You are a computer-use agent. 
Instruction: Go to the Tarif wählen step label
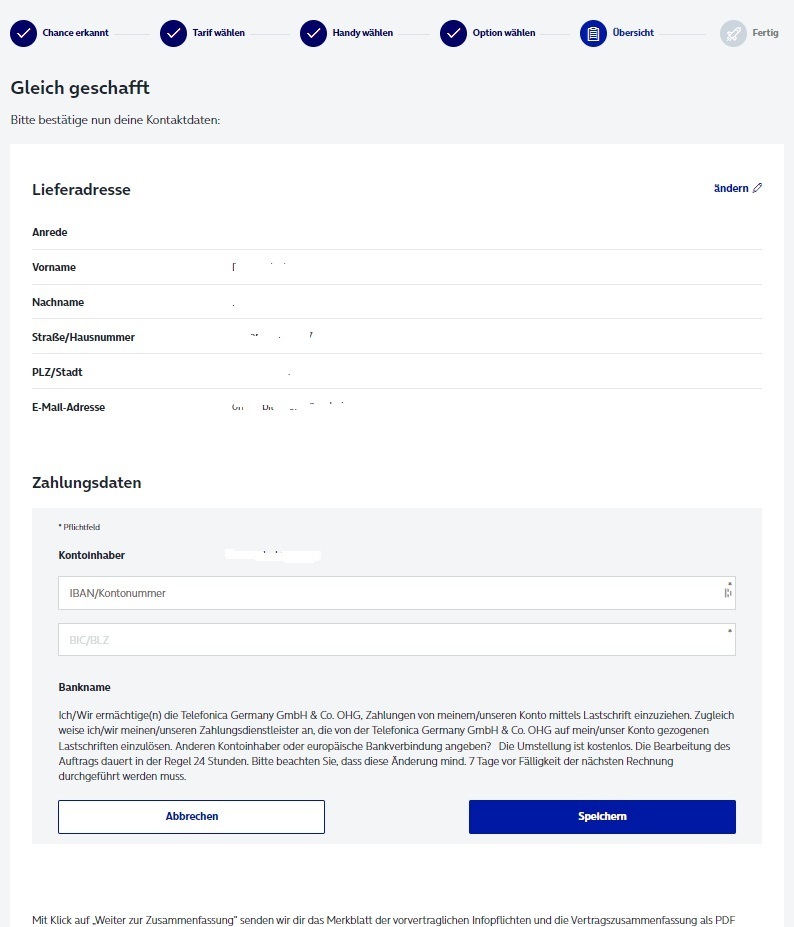pyautogui.click(x=219, y=33)
